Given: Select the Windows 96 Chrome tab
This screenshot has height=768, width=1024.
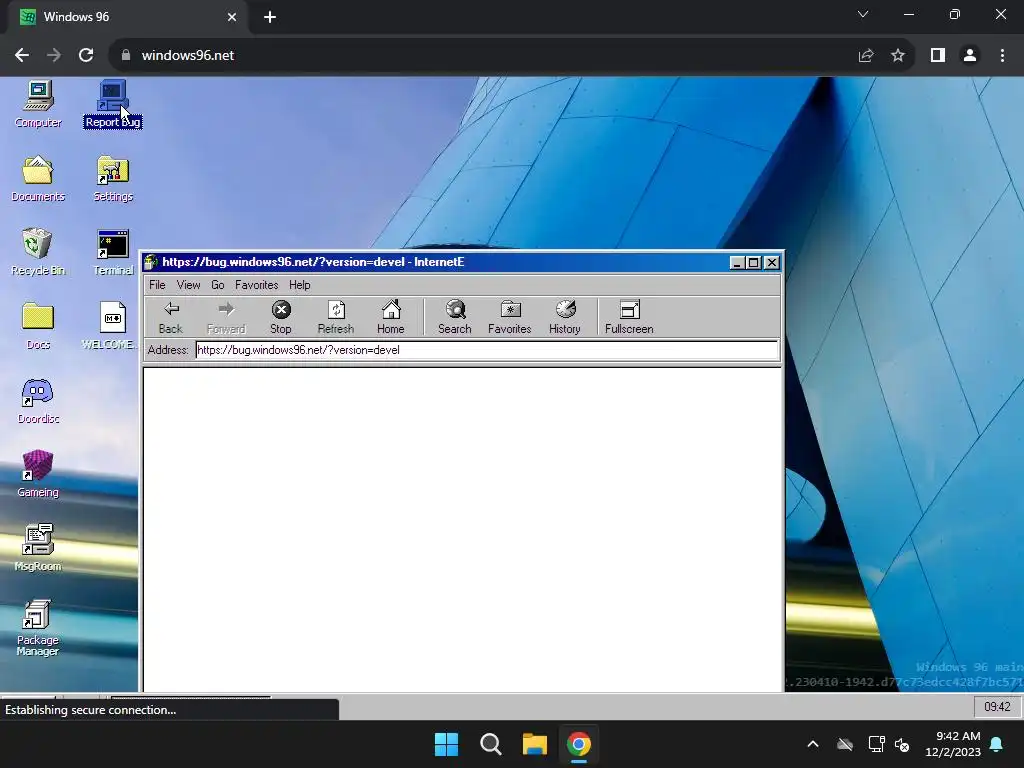Looking at the screenshot, I should pyautogui.click(x=129, y=17).
